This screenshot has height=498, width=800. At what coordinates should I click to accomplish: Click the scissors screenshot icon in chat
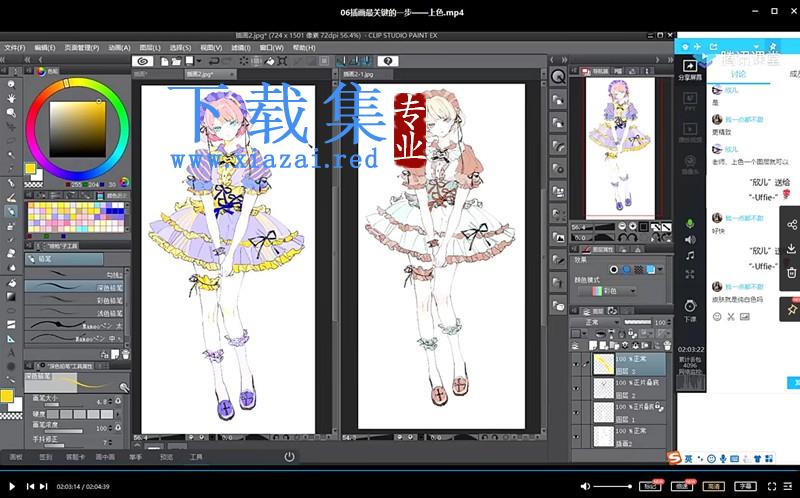click(x=731, y=317)
